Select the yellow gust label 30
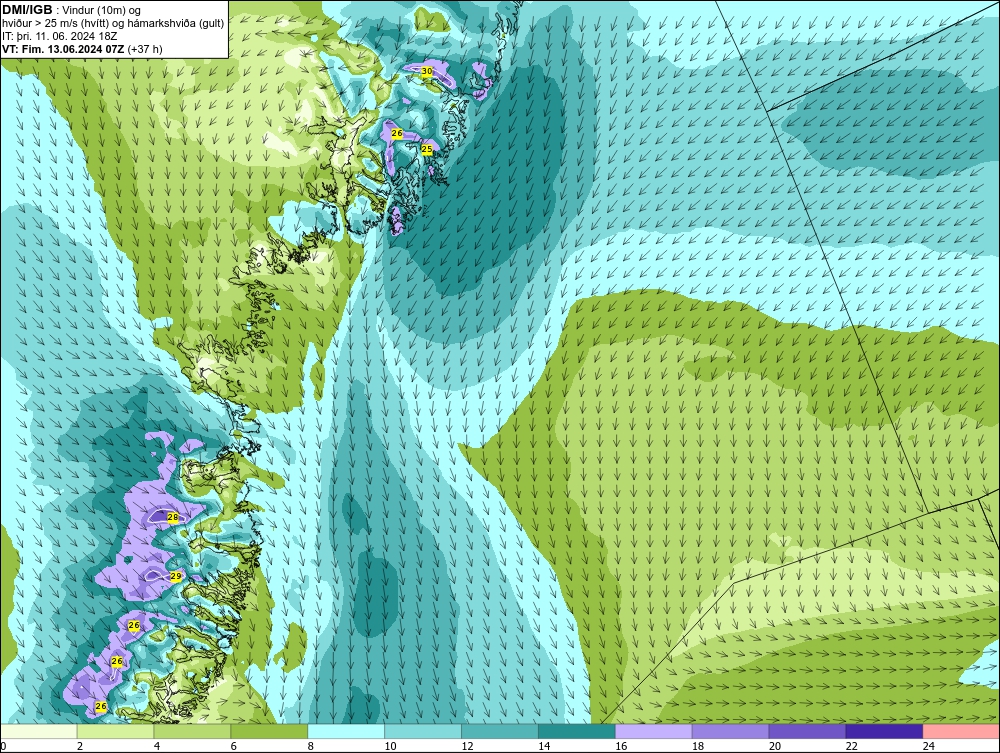Image resolution: width=1000 pixels, height=753 pixels. 427,71
